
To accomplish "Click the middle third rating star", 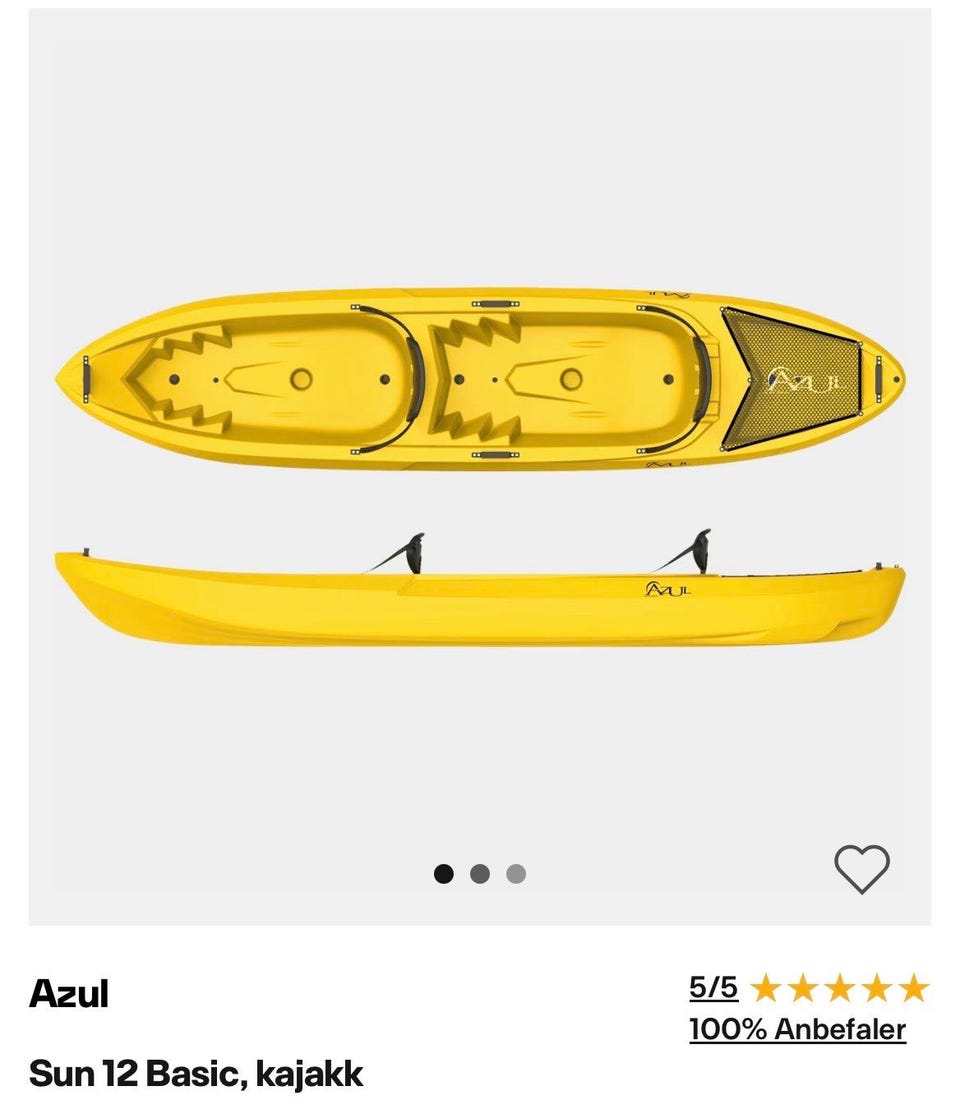I will click(840, 988).
